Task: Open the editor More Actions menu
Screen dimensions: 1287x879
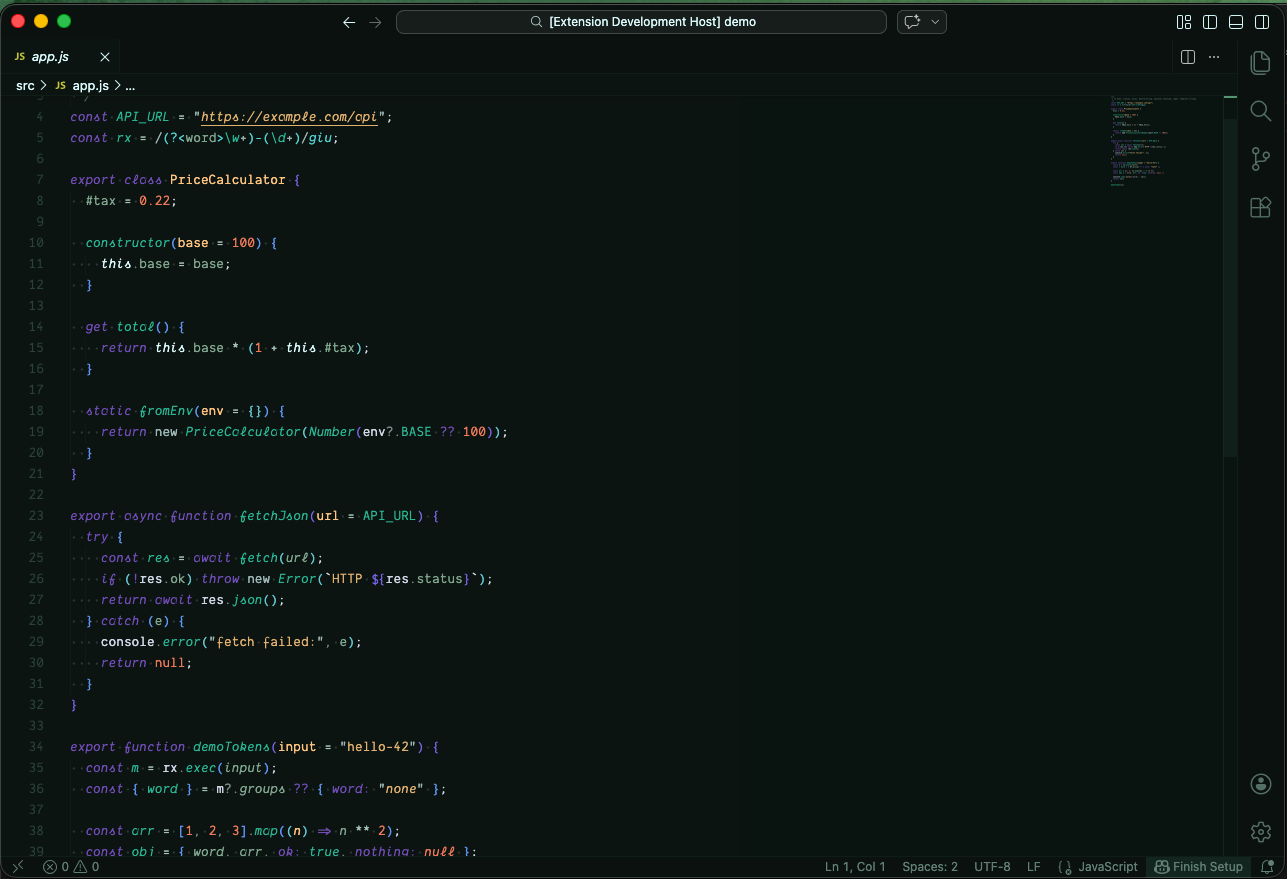Action: 1214,57
